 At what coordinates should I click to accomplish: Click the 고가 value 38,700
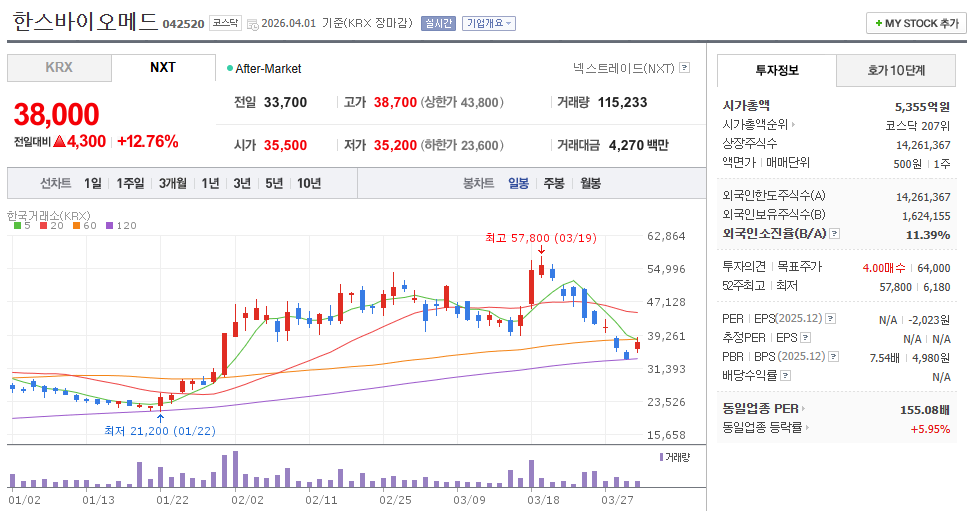395,102
